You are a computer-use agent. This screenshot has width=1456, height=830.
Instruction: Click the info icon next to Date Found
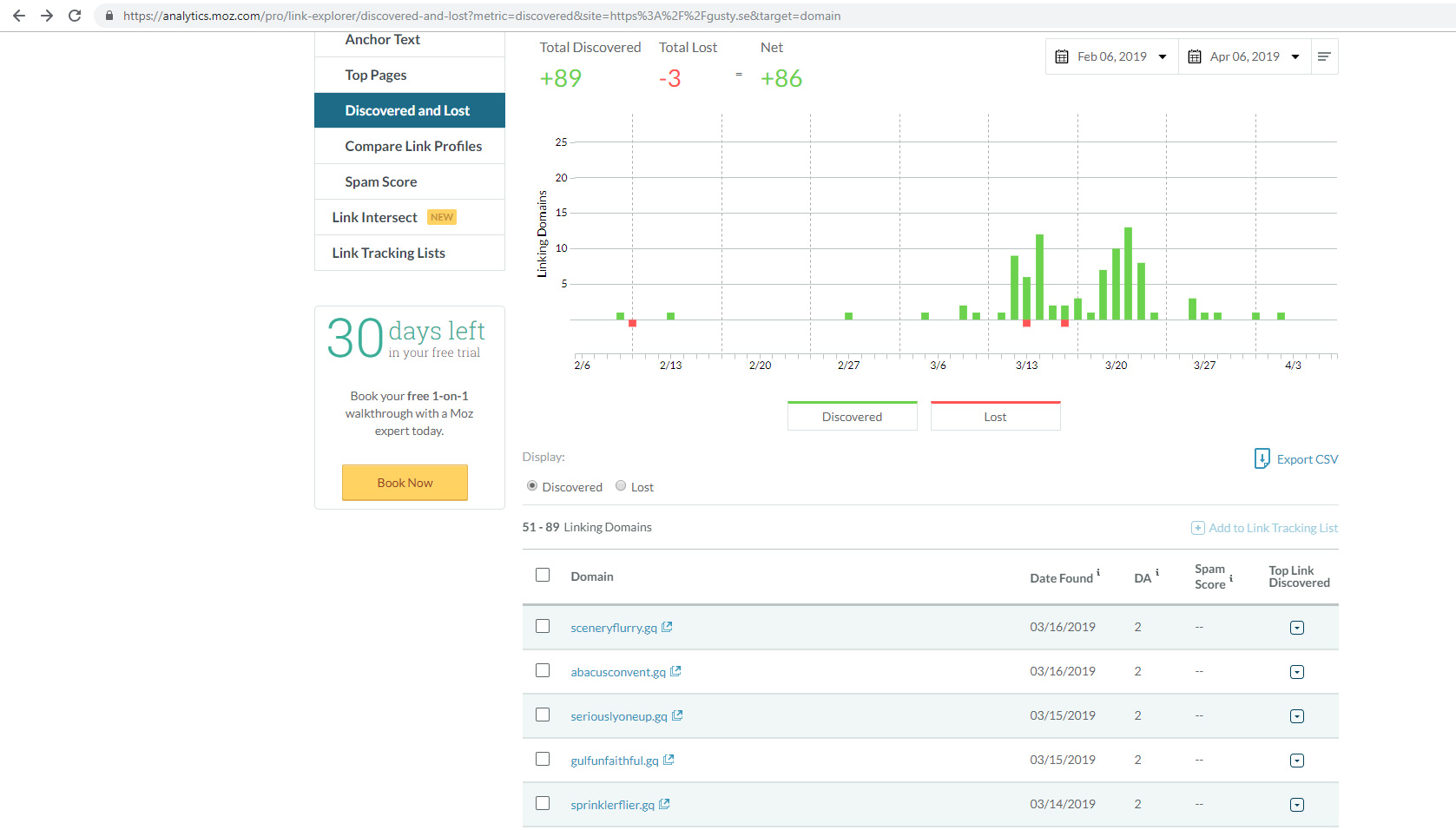(1098, 573)
